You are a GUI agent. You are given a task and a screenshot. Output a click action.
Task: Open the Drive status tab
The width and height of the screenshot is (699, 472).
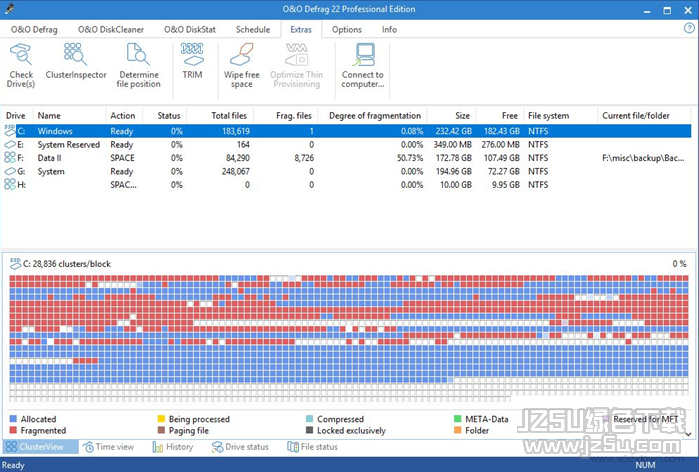pyautogui.click(x=240, y=447)
